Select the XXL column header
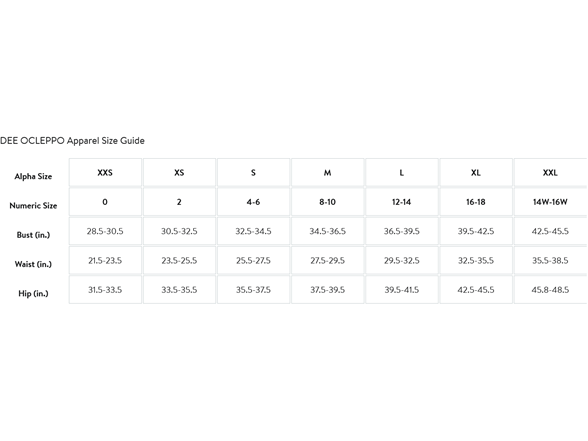 coord(550,172)
